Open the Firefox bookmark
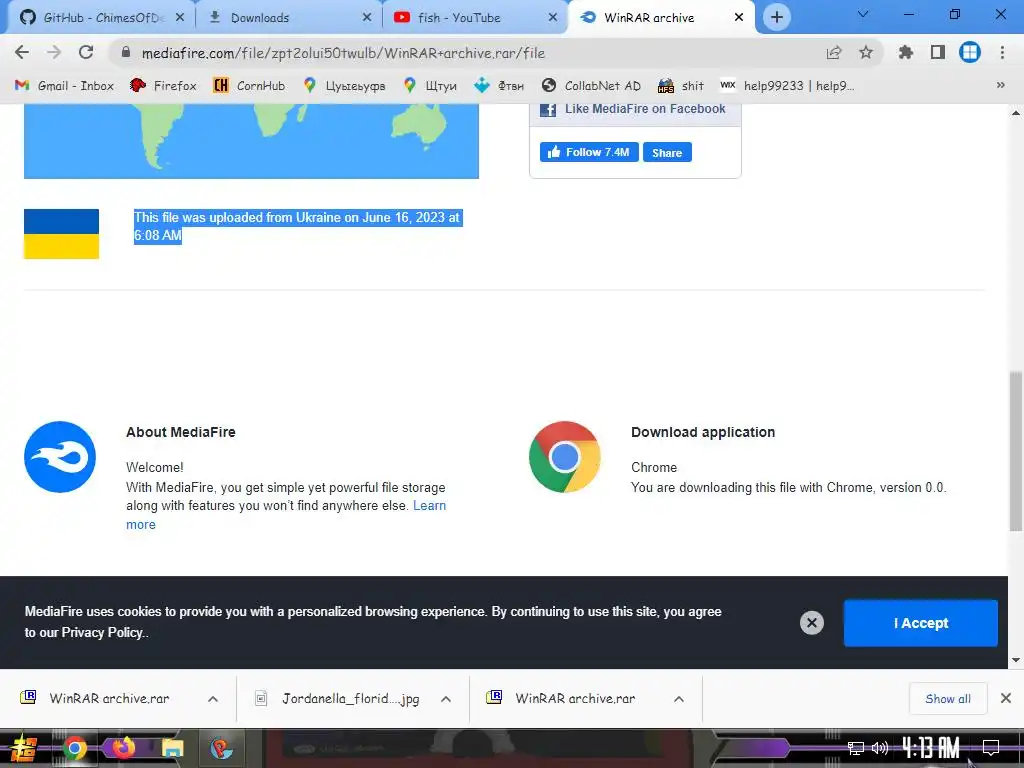 point(163,86)
